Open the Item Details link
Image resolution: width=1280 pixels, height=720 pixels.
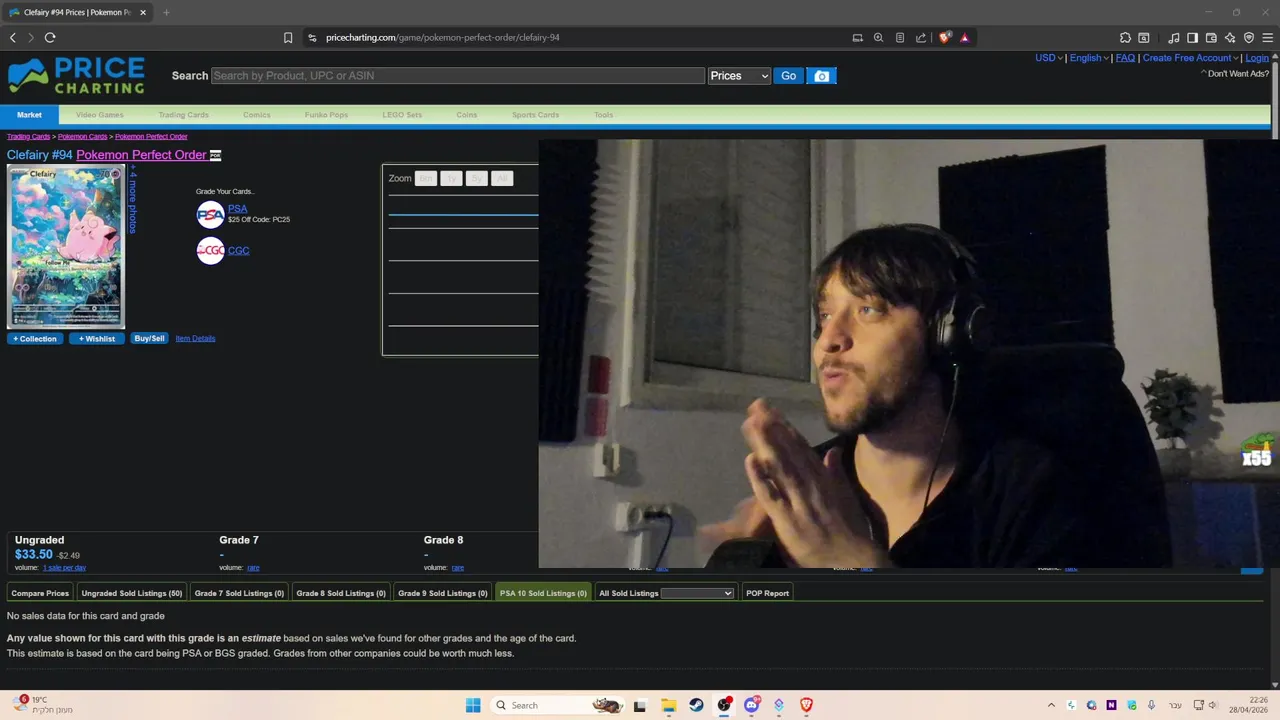(195, 339)
